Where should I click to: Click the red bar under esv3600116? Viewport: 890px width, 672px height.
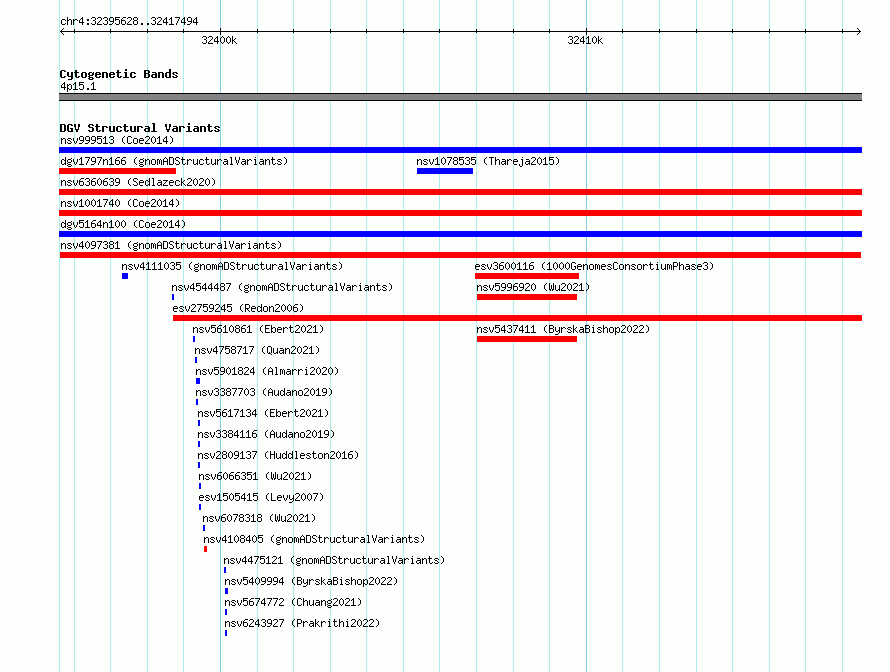coord(527,276)
